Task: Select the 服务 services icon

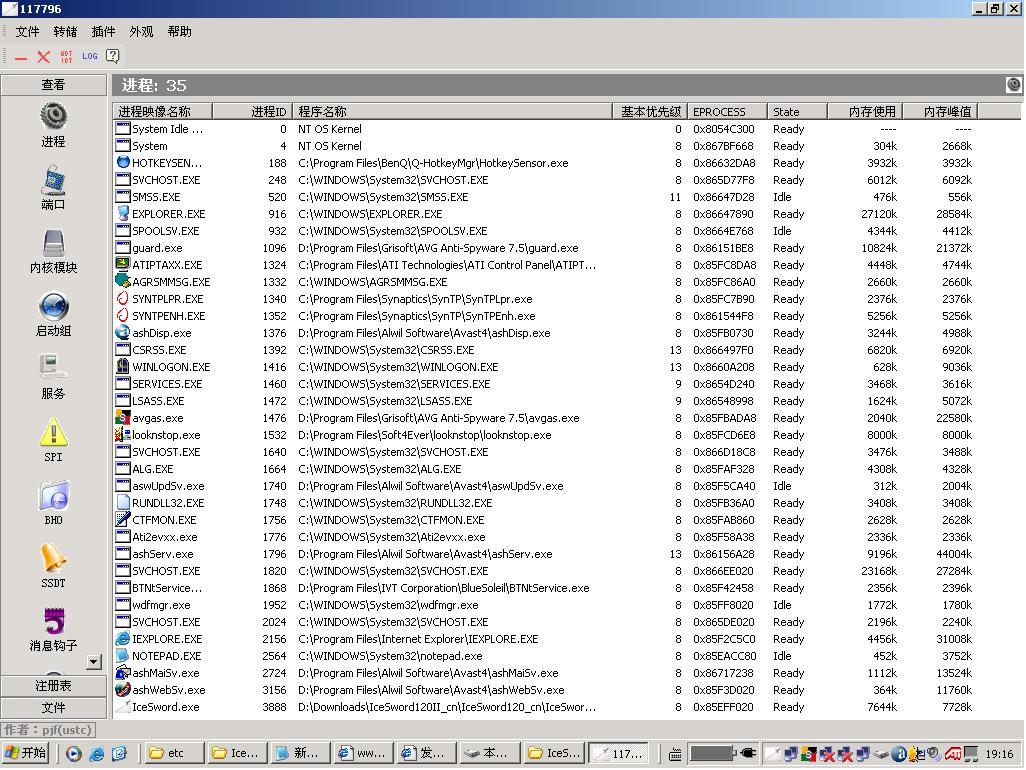Action: coord(53,369)
